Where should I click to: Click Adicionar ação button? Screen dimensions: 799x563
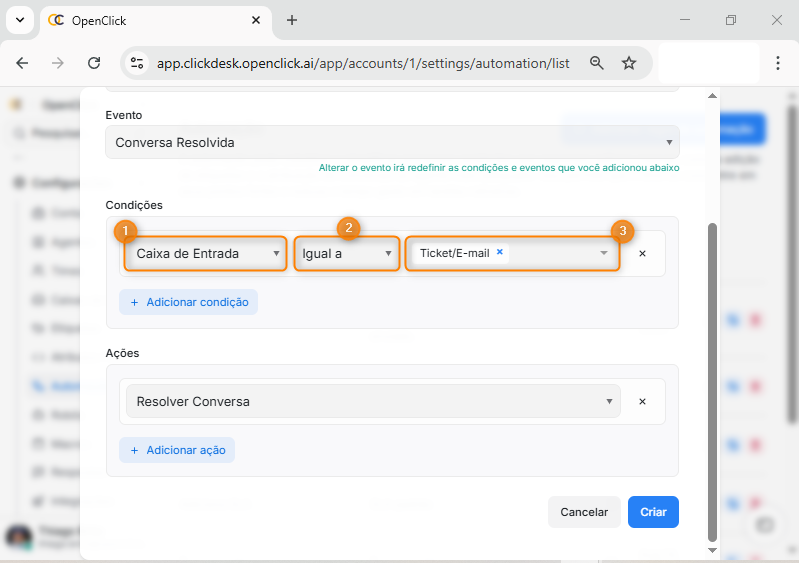(177, 450)
